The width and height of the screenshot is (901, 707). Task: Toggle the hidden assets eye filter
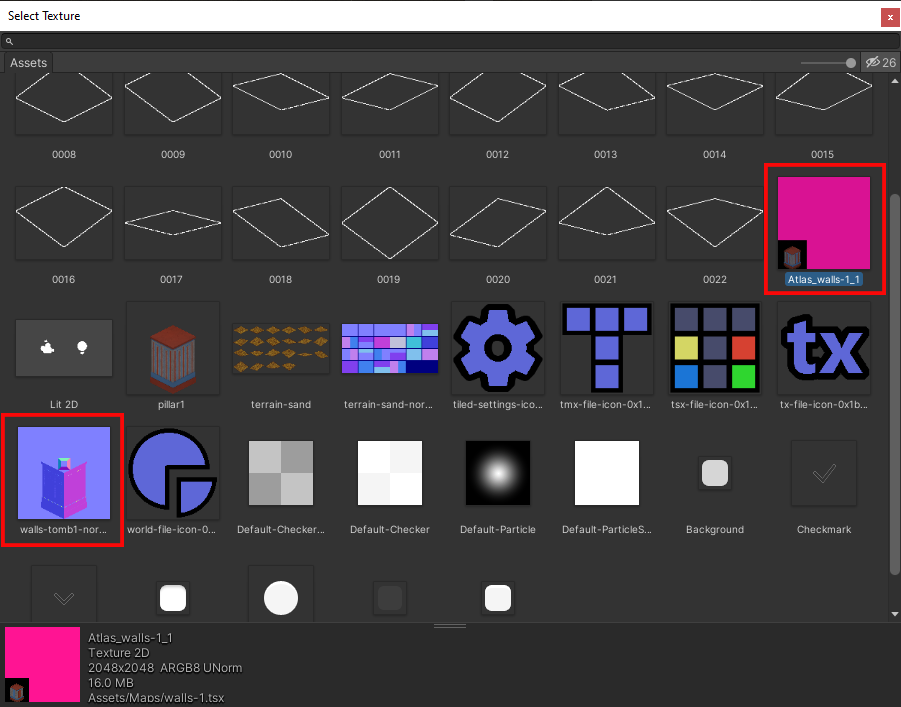(x=880, y=61)
